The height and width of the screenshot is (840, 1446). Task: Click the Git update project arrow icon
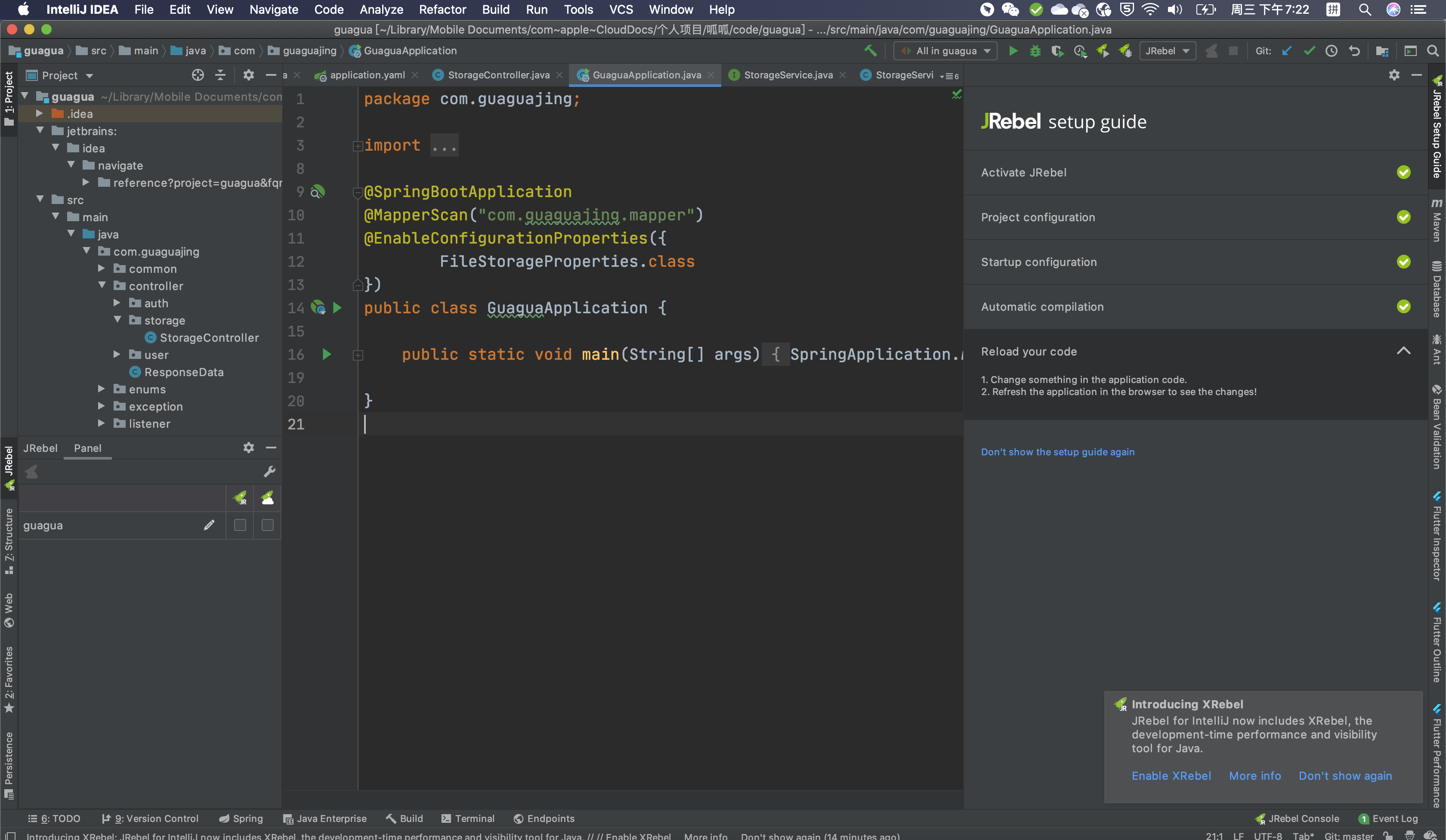point(1287,51)
